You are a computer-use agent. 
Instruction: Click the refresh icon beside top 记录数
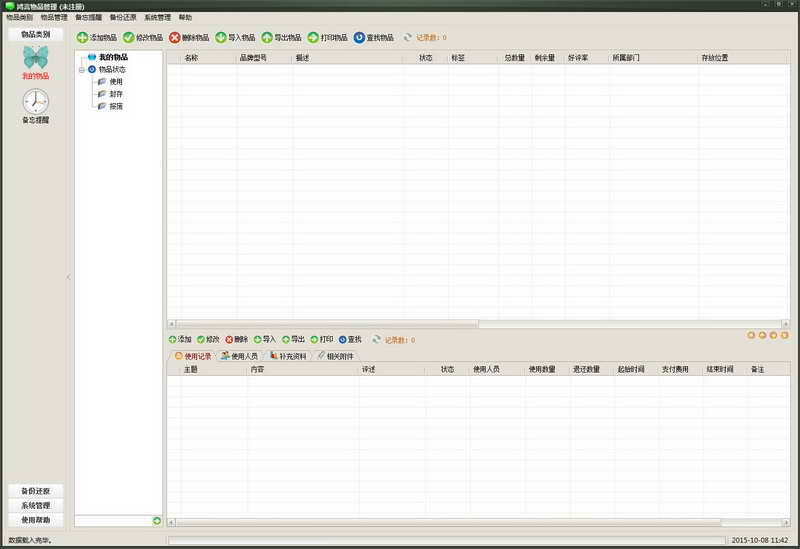click(x=407, y=38)
